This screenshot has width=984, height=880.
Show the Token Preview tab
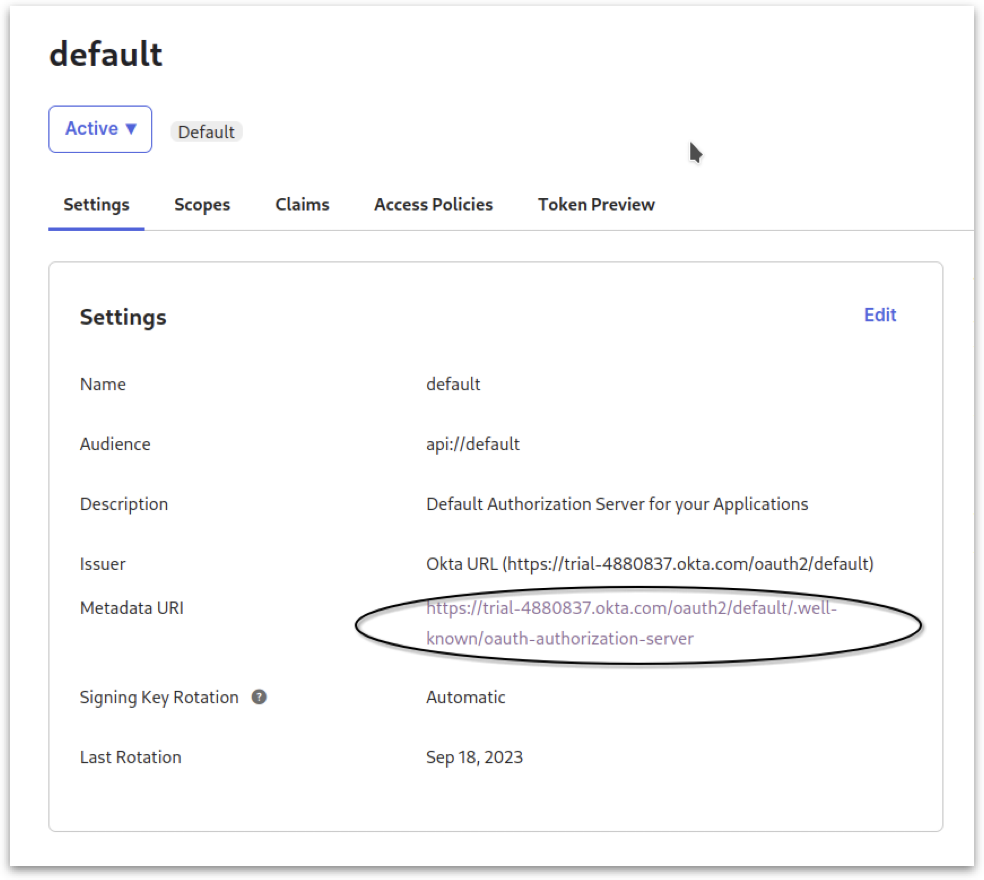click(596, 204)
